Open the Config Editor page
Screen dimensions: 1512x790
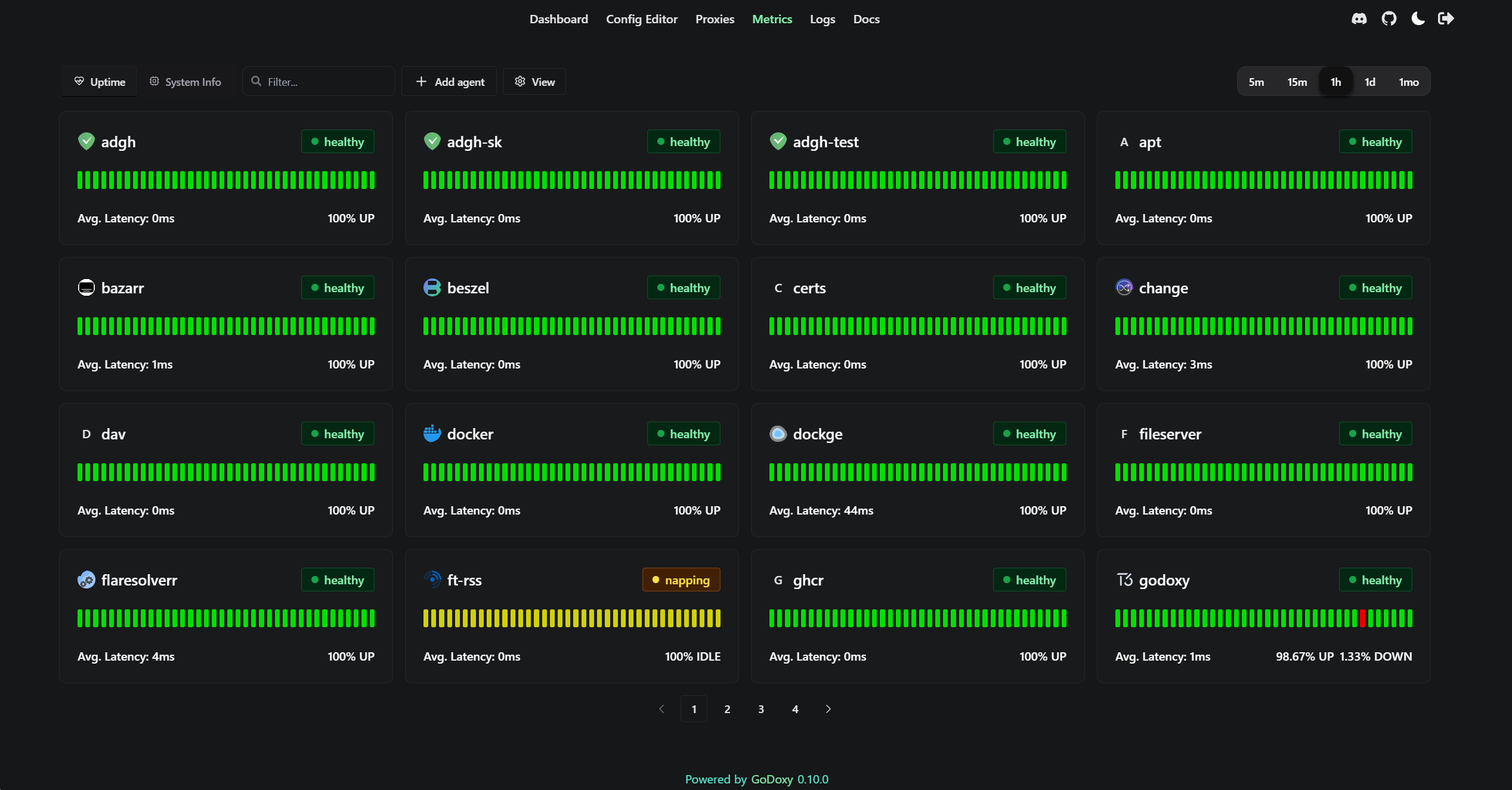pyautogui.click(x=641, y=18)
